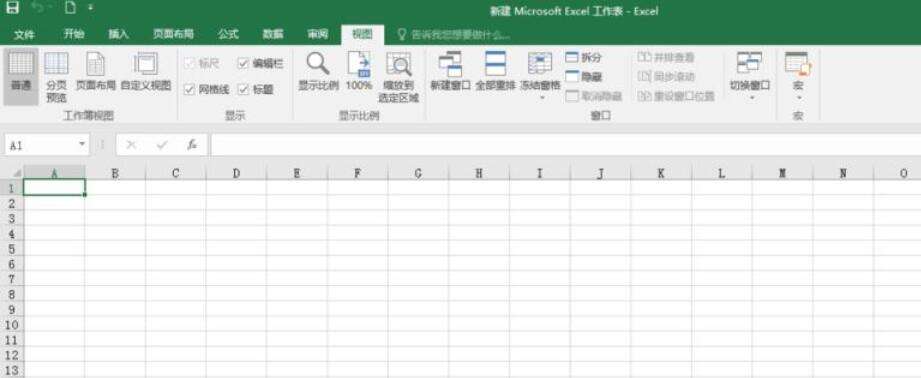Screen dimensions: 921x378
Task: Click 取消隐藏 unhide window
Action: [594, 96]
